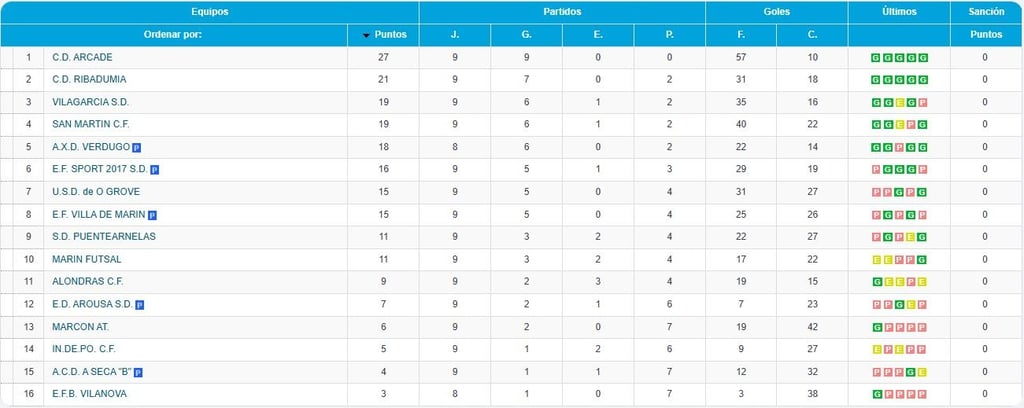Click the blue P icon beside A.C.D. A SECA "B"
This screenshot has width=1024, height=408.
(x=138, y=373)
